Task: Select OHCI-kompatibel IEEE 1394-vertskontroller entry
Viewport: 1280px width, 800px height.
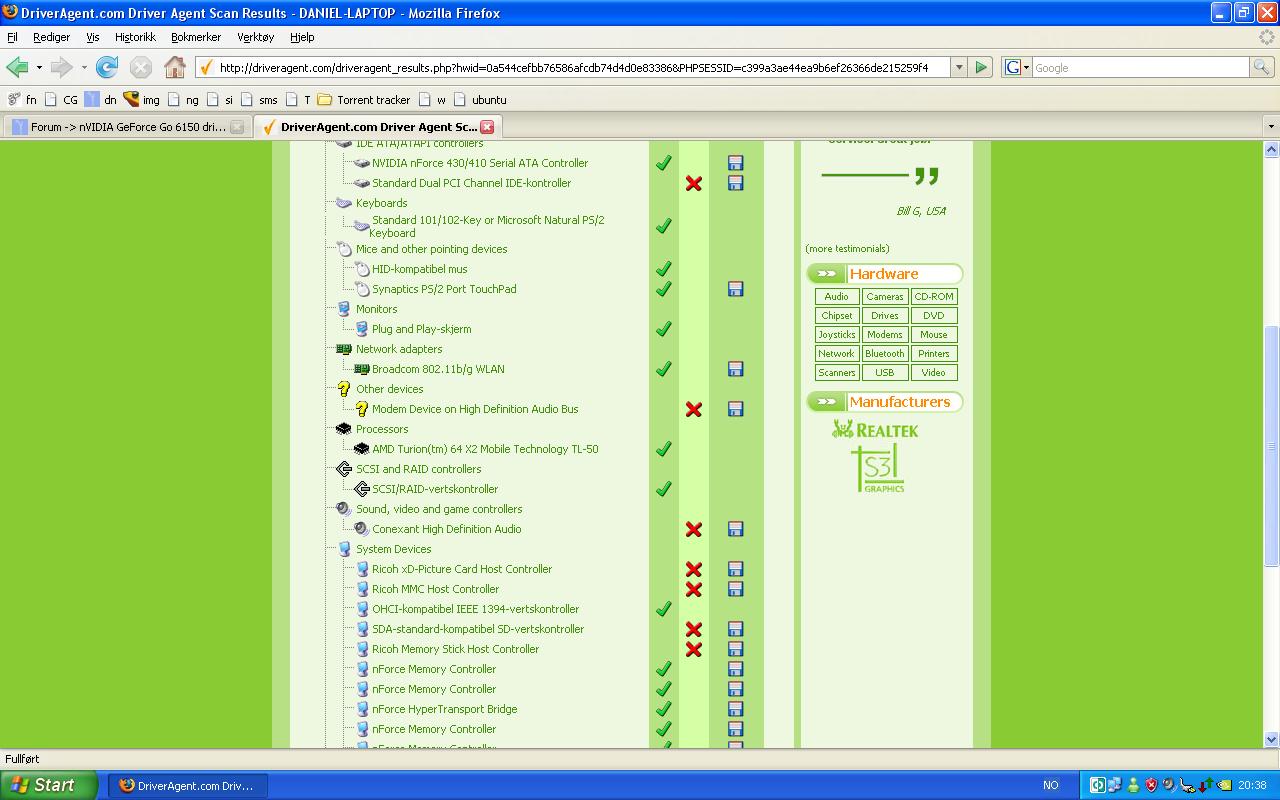Action: tap(475, 609)
